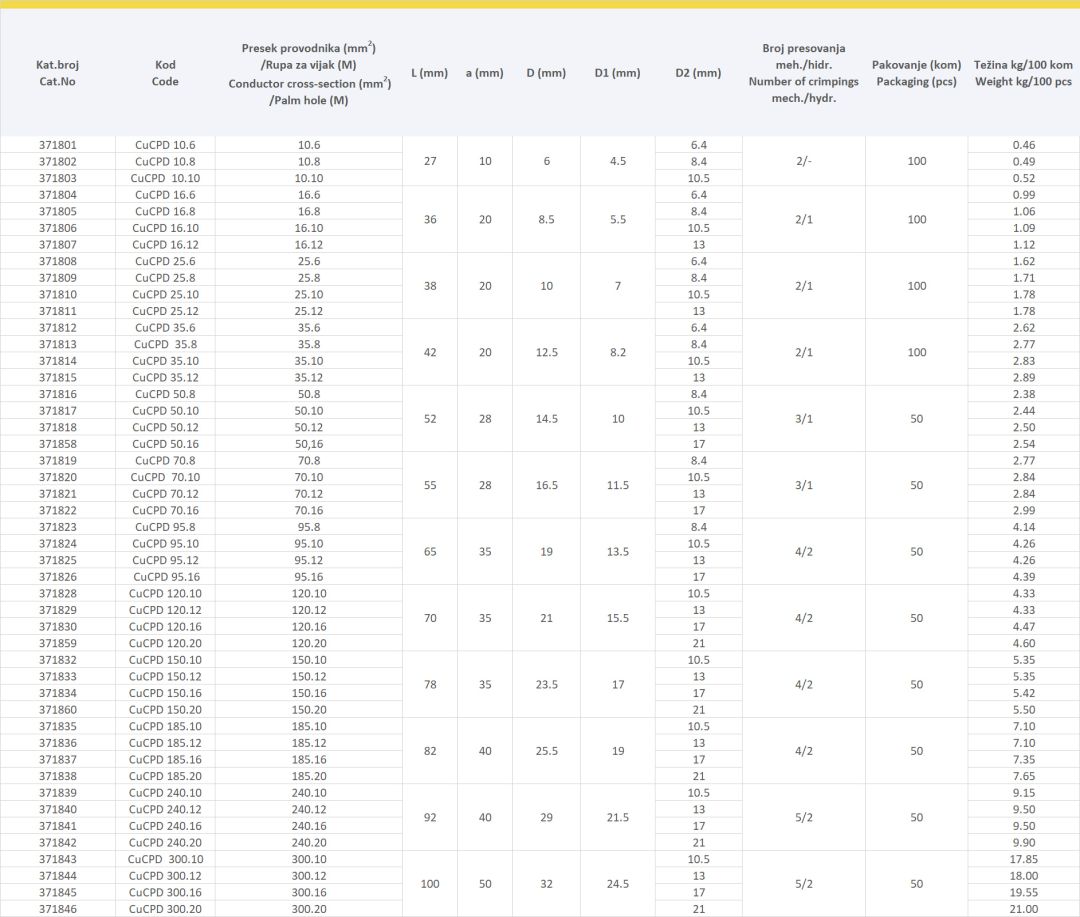The image size is (1080, 917).
Task: Click the Conductor cross-section column header
Action: [x=309, y=75]
